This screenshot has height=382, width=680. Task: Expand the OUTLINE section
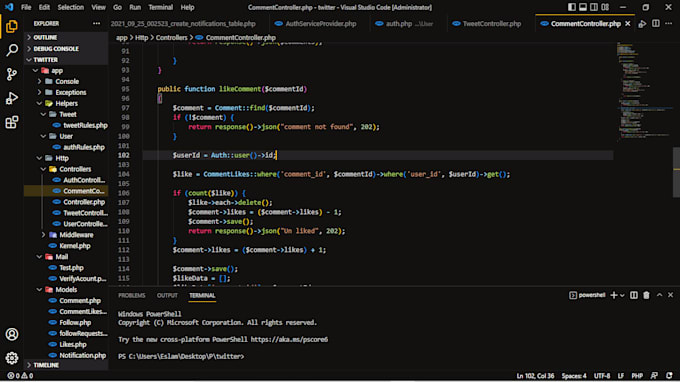coord(66,37)
